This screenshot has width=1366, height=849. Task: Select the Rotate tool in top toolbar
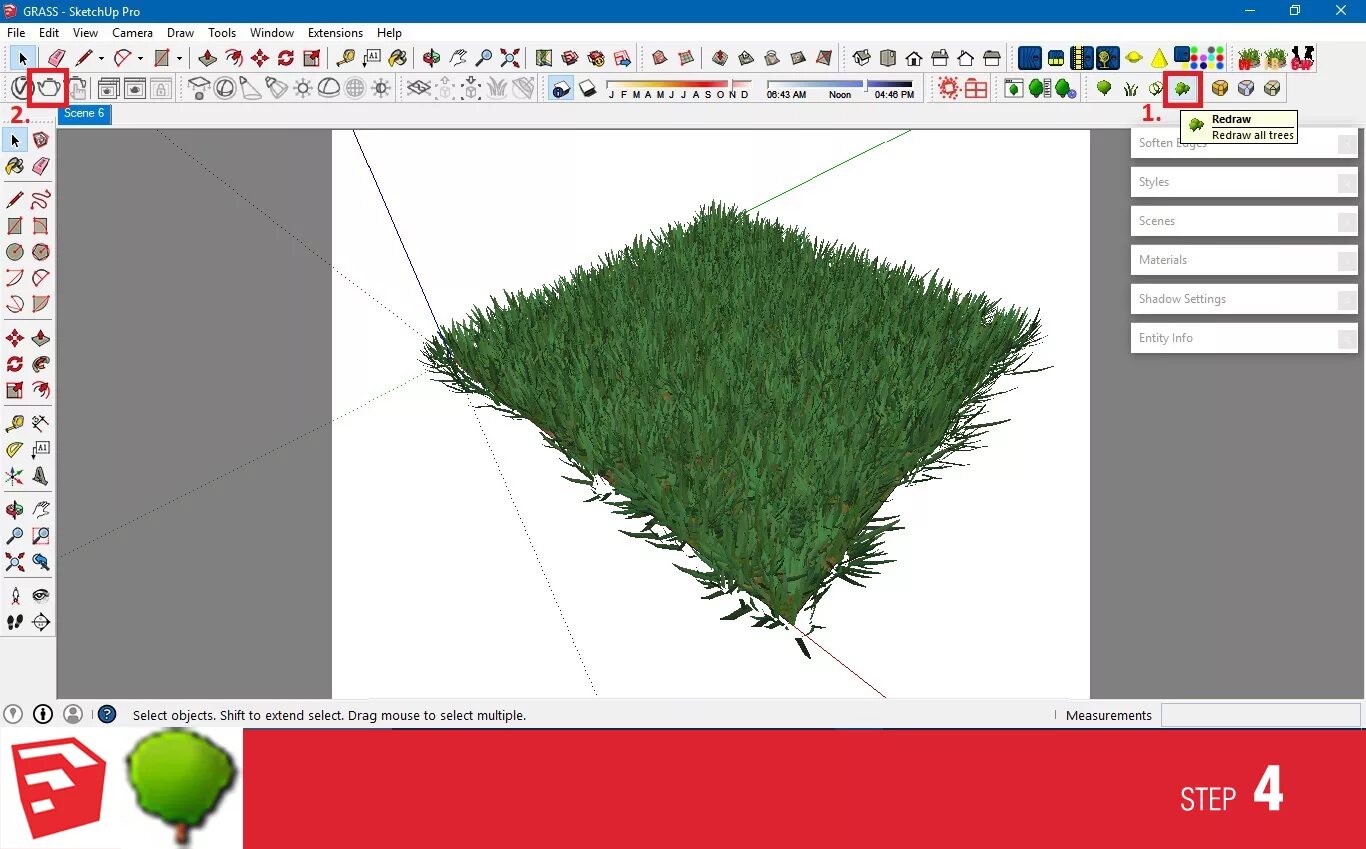tap(286, 58)
